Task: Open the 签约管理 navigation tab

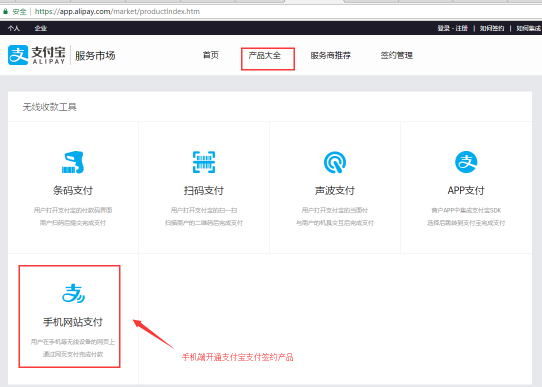Action: [397, 55]
